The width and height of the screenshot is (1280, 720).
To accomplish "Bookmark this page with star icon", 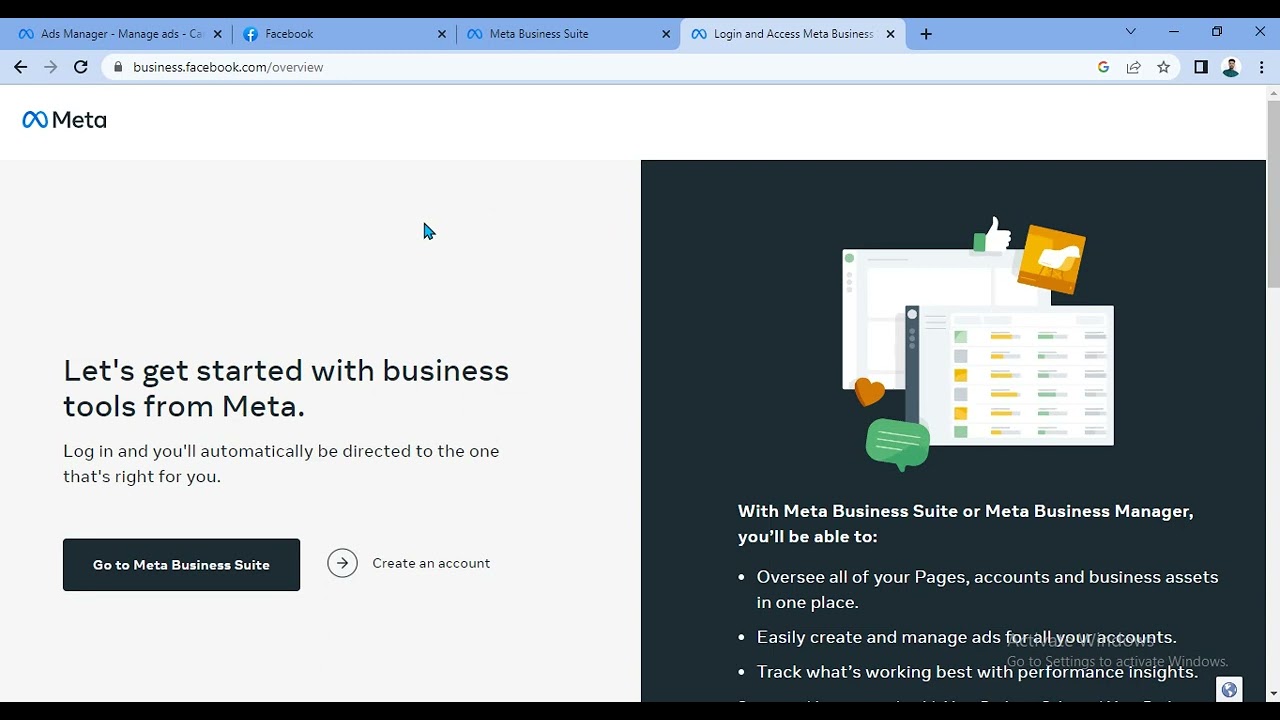I will pyautogui.click(x=1164, y=67).
